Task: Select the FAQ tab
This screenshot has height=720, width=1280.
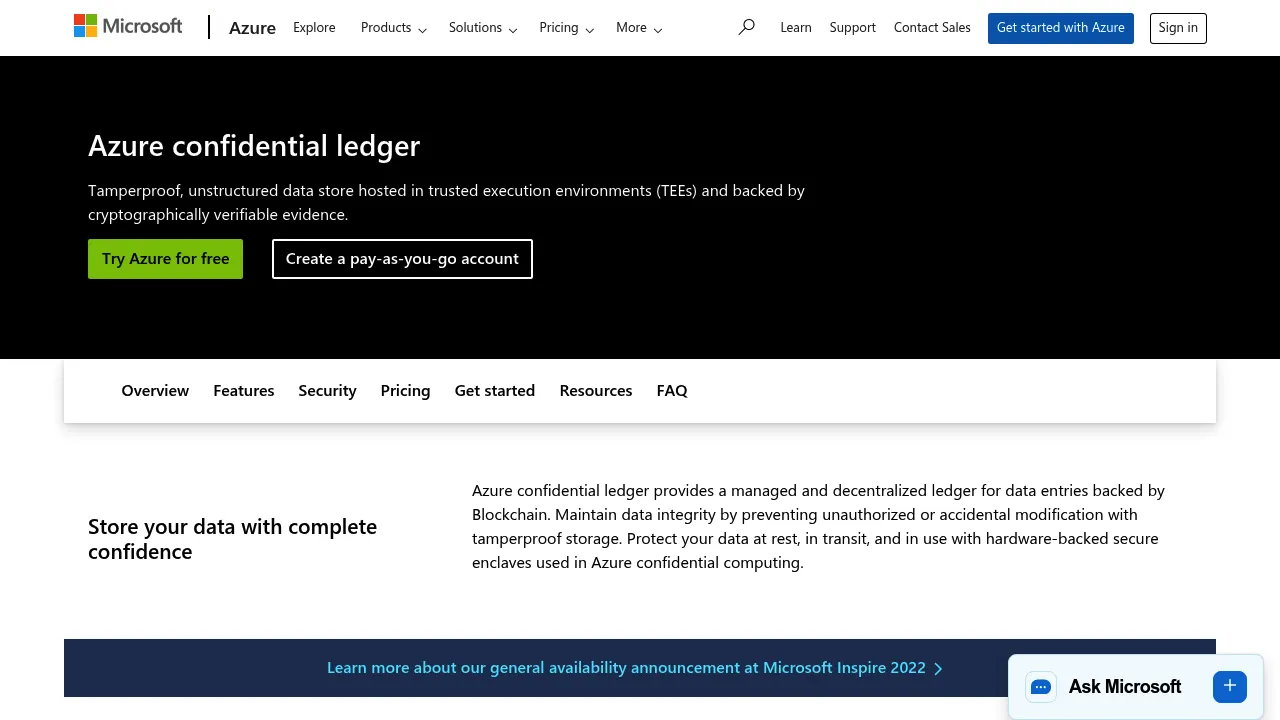Action: point(672,391)
